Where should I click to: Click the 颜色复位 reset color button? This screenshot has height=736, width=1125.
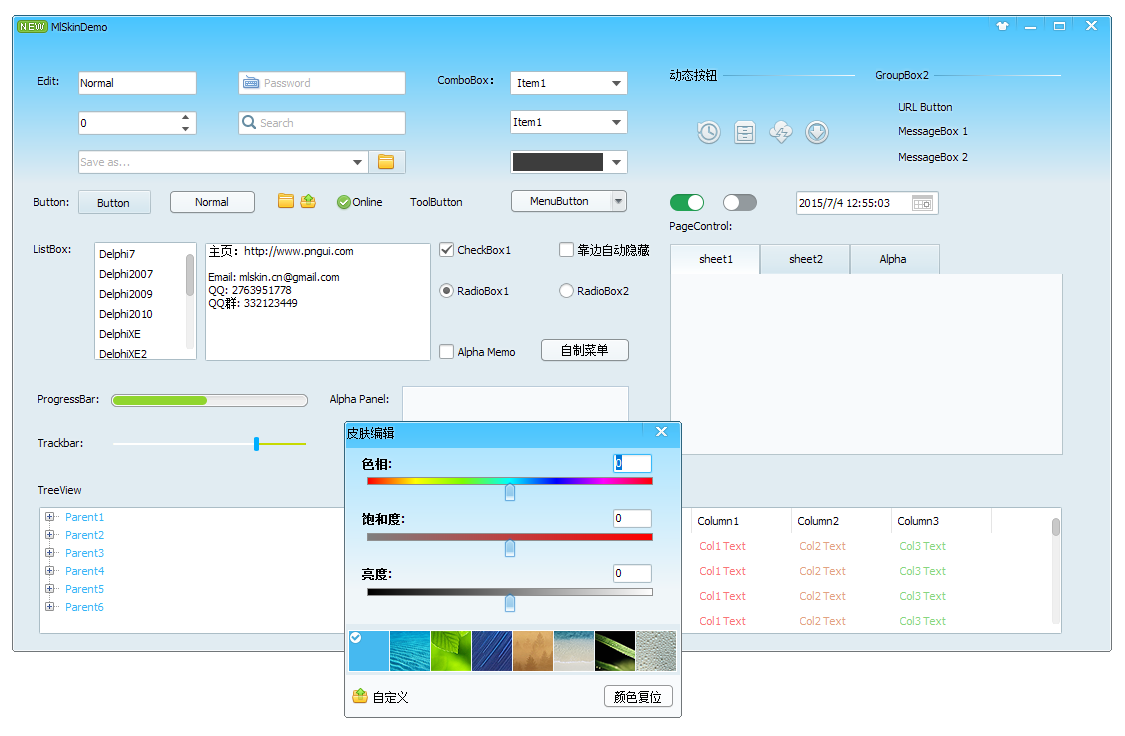pos(638,697)
